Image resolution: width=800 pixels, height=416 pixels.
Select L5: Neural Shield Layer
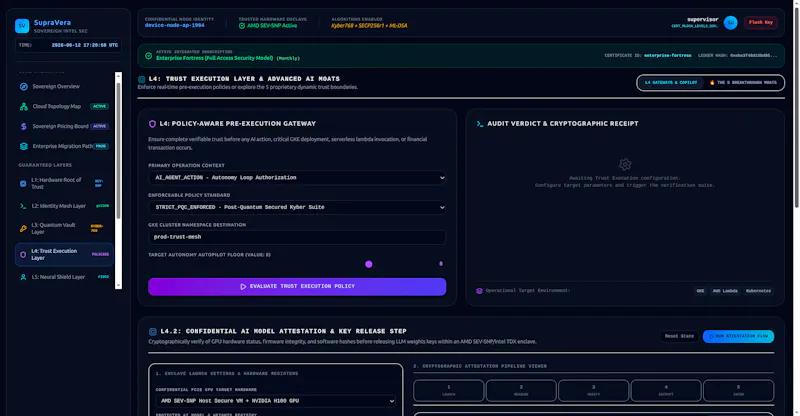click(64, 277)
